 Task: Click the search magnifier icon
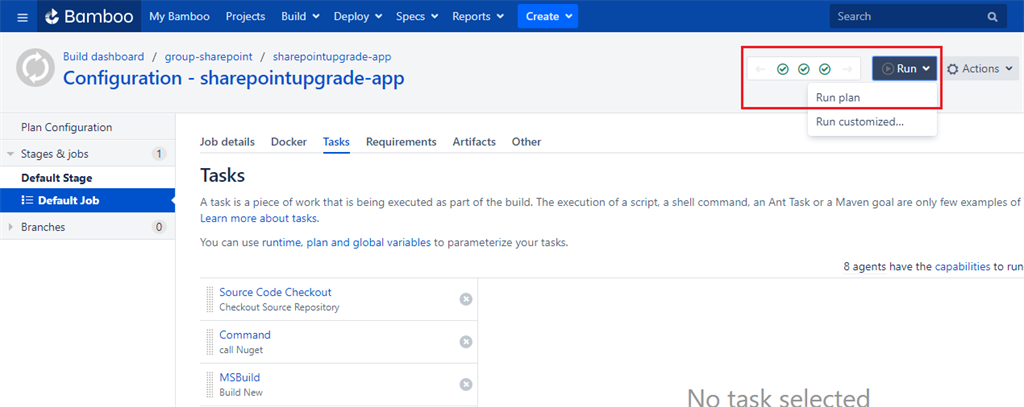click(992, 17)
